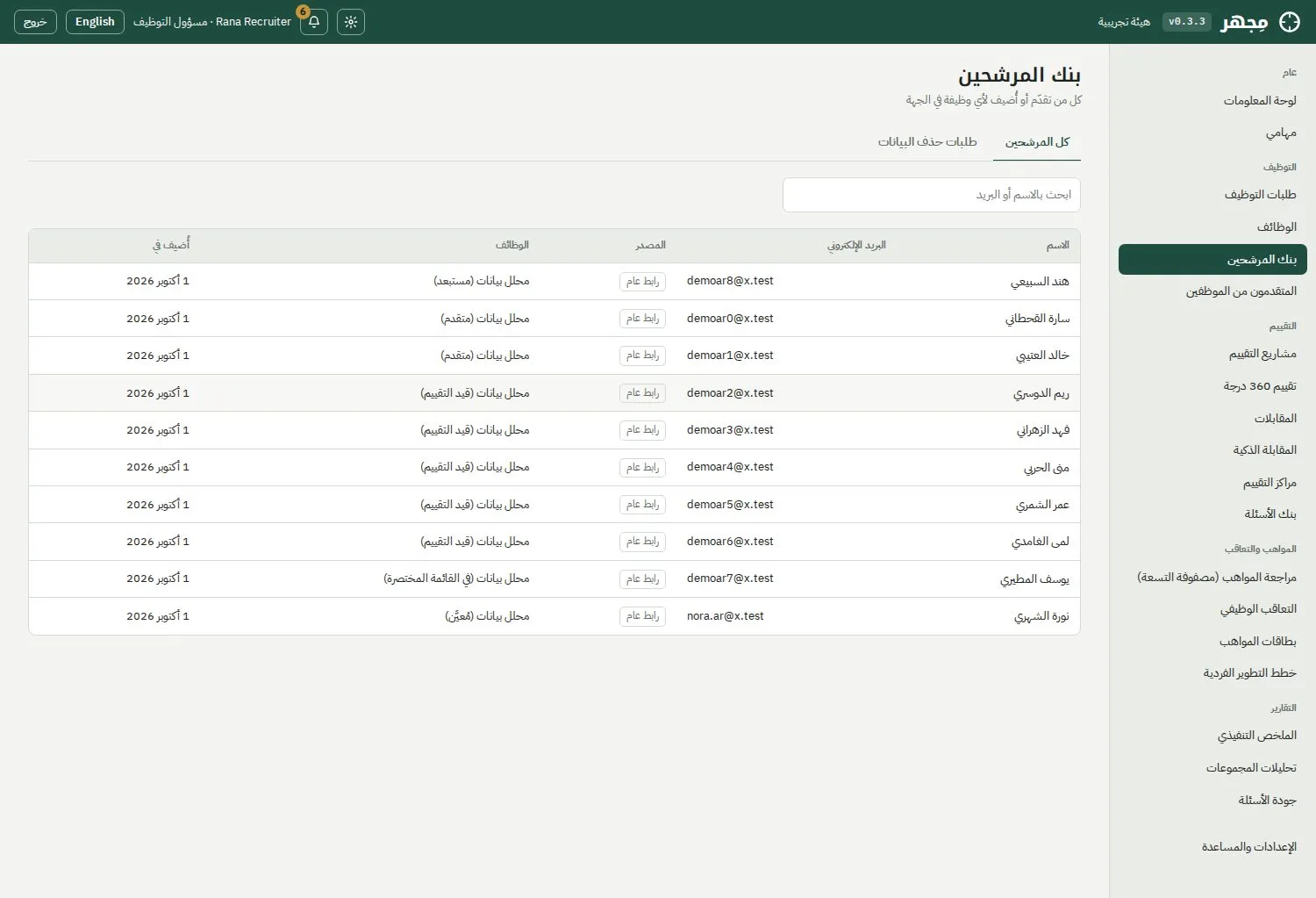The width and height of the screenshot is (1316, 898).
Task: Open جودة الأسئلة sidebar item
Action: click(x=1212, y=801)
